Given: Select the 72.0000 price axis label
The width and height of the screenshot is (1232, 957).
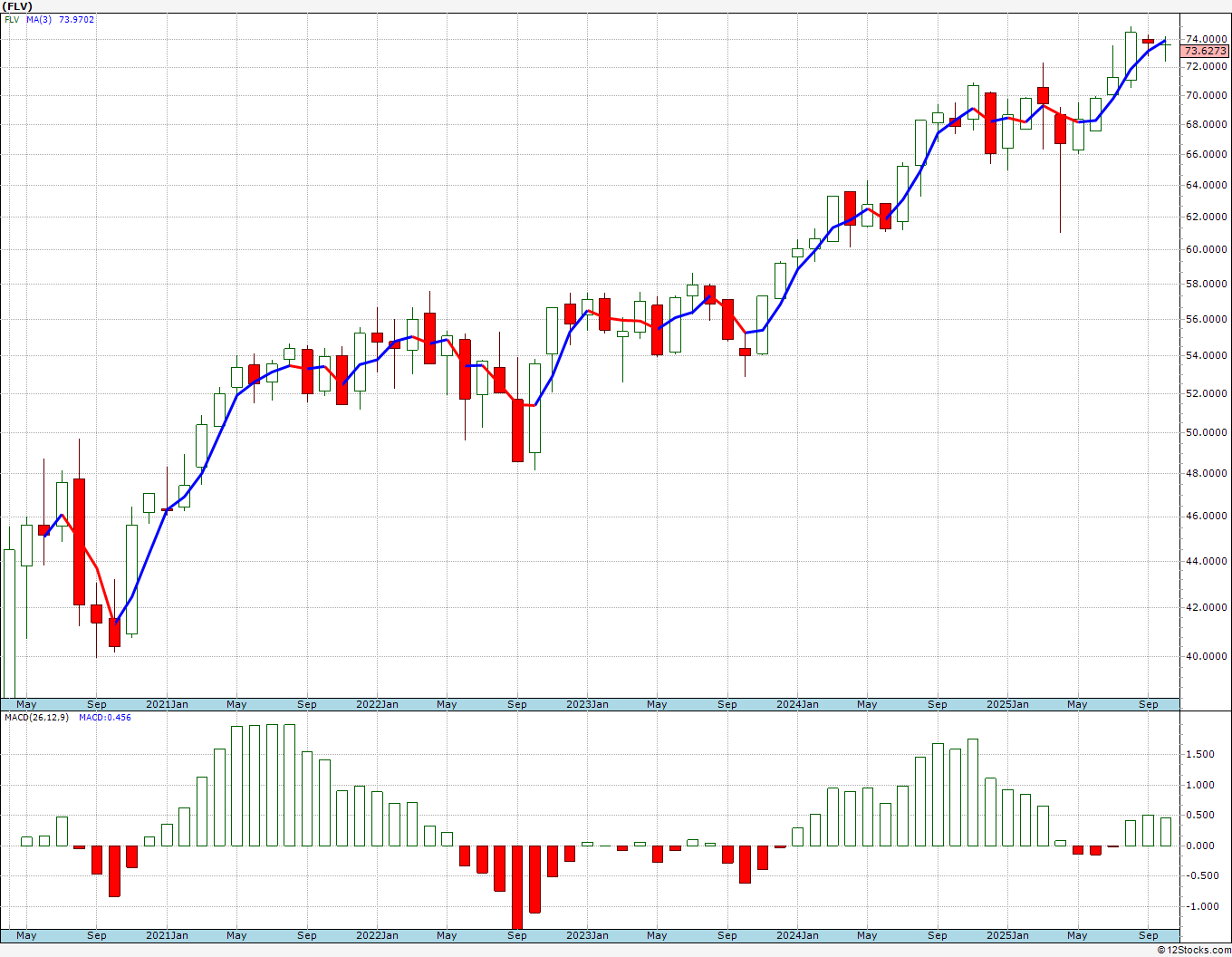Looking at the screenshot, I should [x=1207, y=66].
